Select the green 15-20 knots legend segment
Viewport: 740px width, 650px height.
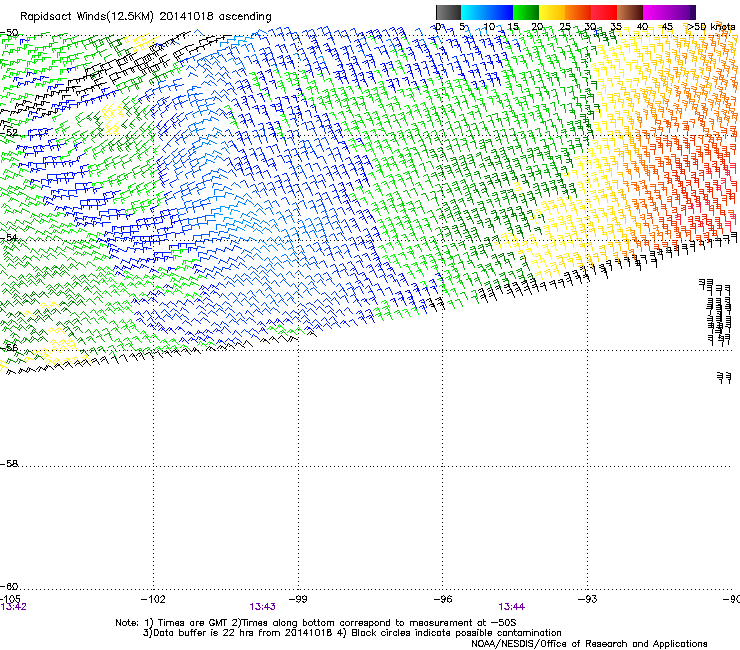click(526, 12)
